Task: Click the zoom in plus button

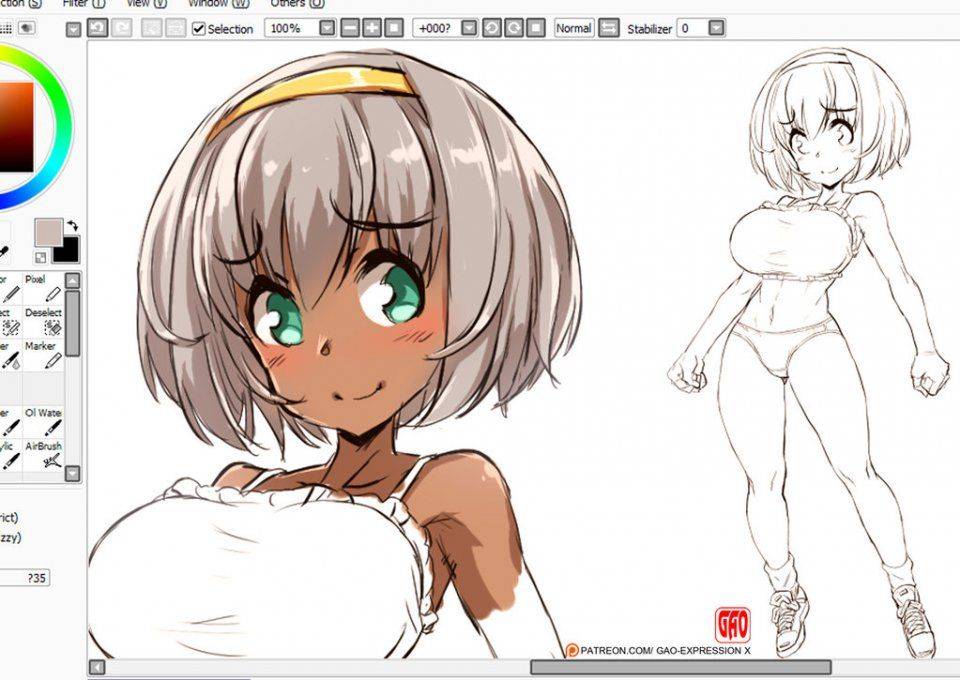Action: click(372, 28)
